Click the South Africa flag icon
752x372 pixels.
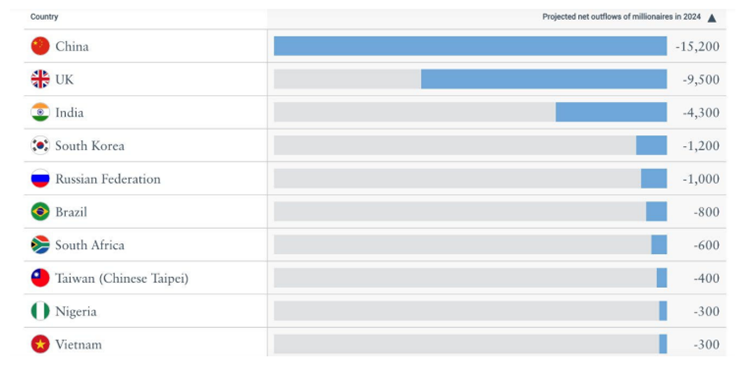(40, 244)
